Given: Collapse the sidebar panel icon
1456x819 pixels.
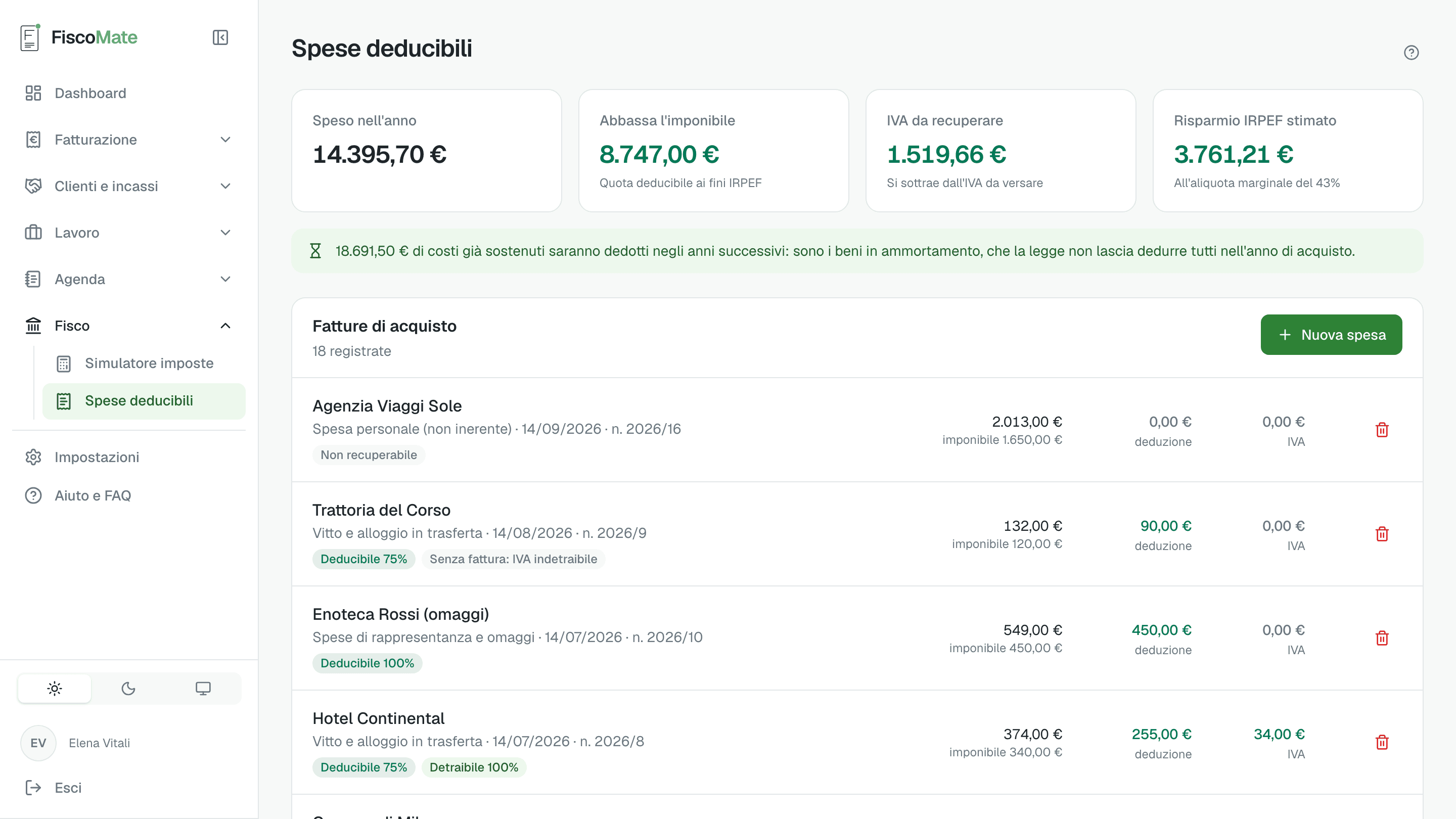Looking at the screenshot, I should tap(220, 37).
